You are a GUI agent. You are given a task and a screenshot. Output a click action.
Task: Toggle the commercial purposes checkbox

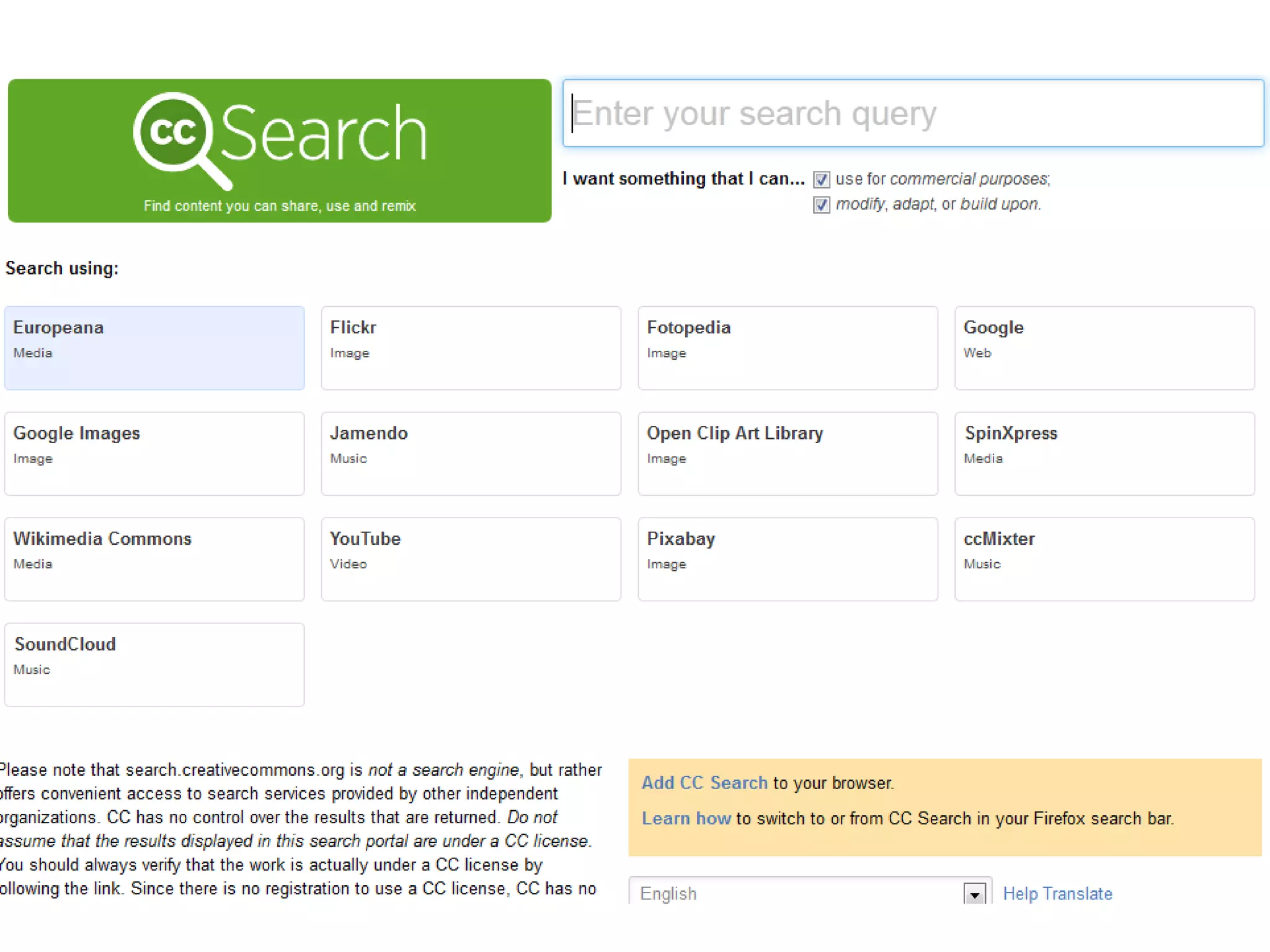pyautogui.click(x=821, y=180)
